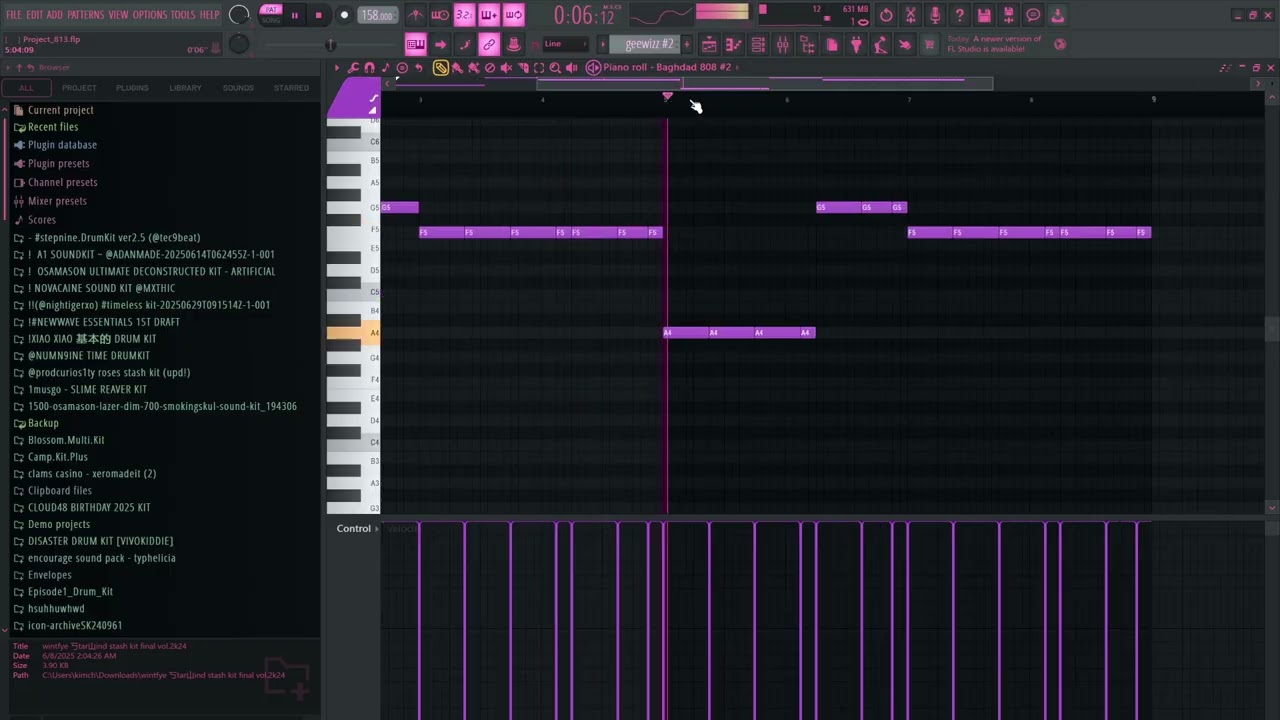Toggle the metronome button
The image size is (1280, 720).
[x=415, y=15]
